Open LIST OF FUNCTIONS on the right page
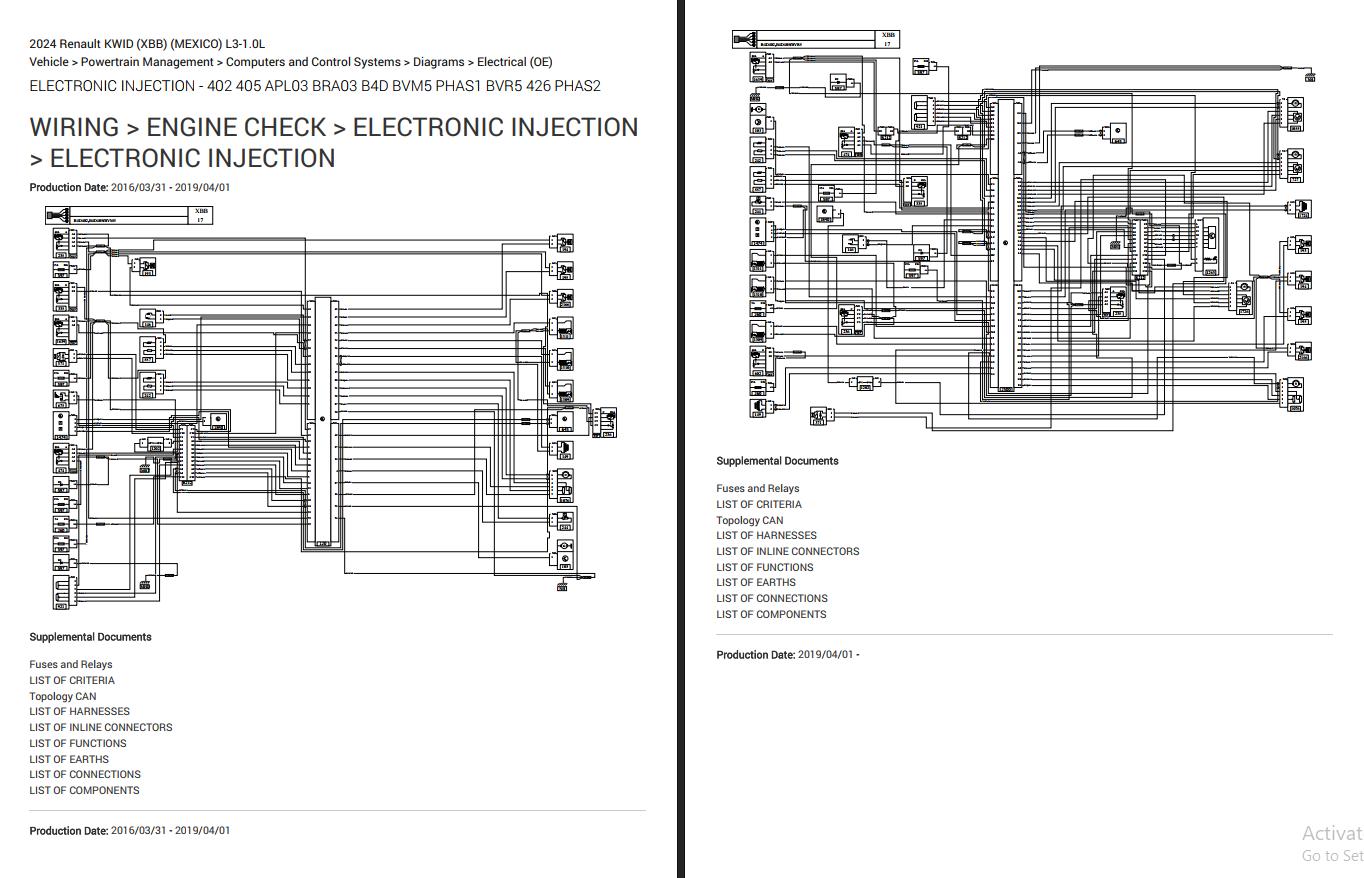Image resolution: width=1364 pixels, height=878 pixels. coord(765,567)
